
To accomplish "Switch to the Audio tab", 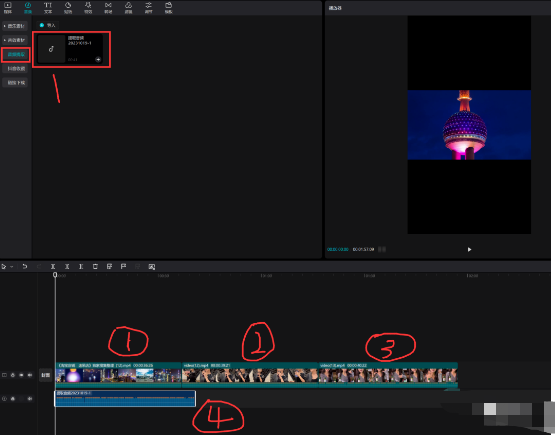I will point(28,7).
